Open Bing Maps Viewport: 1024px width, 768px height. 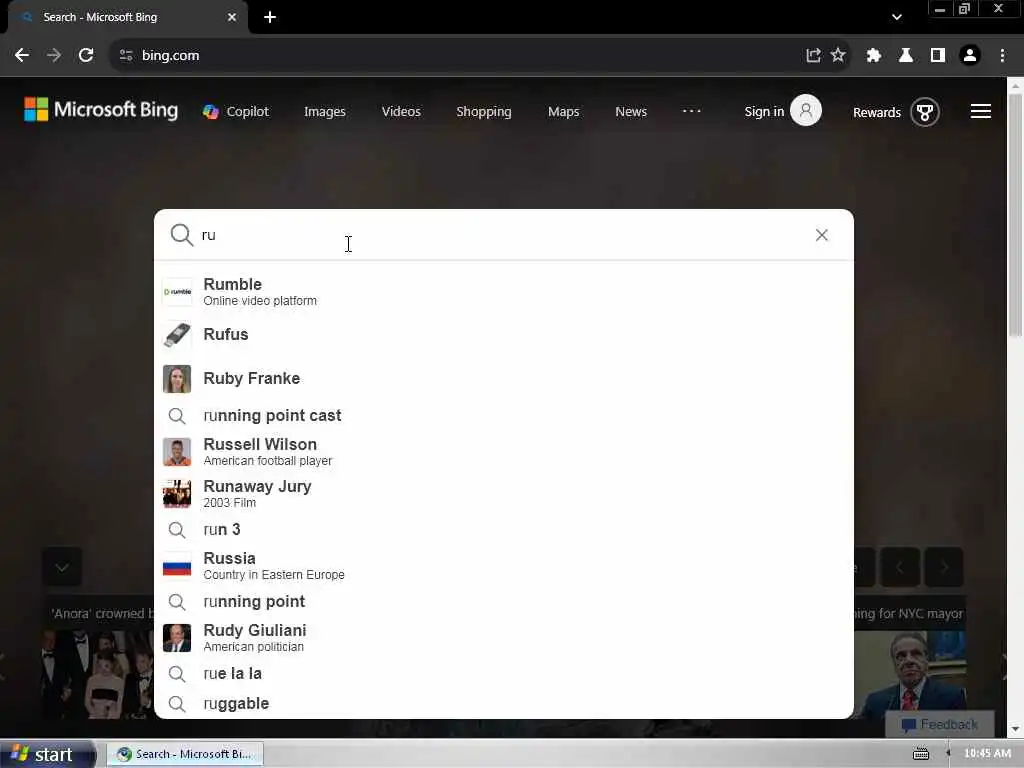point(564,112)
